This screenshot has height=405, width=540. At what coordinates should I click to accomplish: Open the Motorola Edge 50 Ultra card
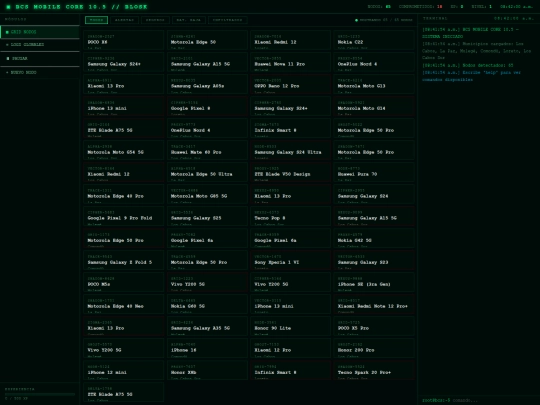207,172
